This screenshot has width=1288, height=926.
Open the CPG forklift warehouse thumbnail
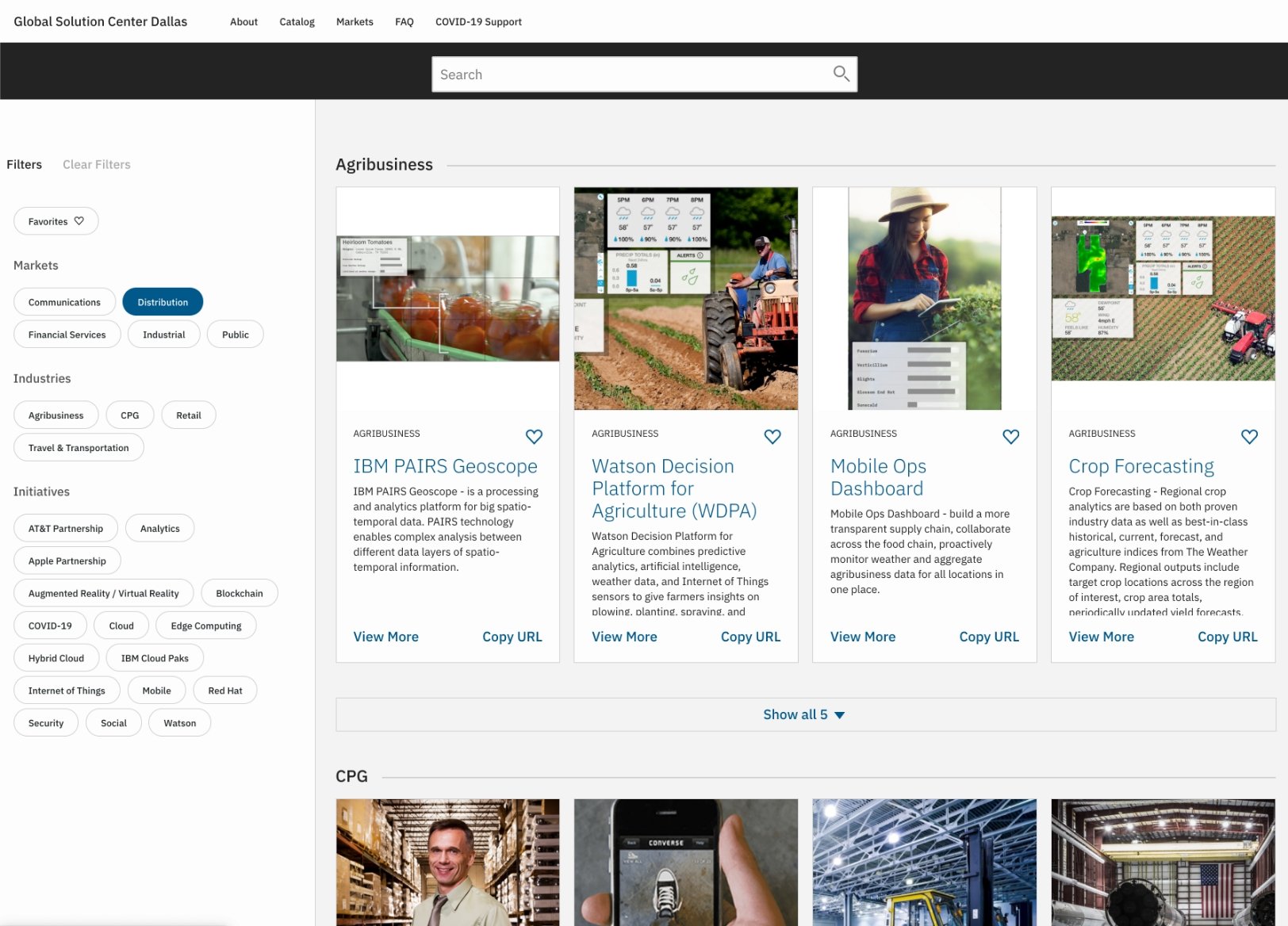point(925,863)
